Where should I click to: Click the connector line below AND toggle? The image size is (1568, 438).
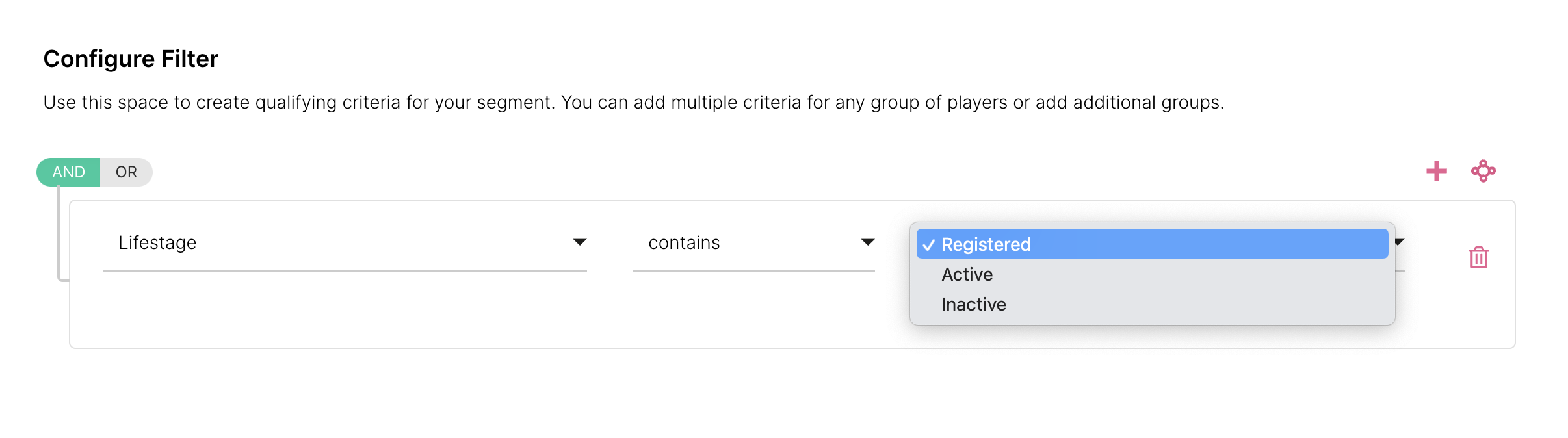point(59,234)
